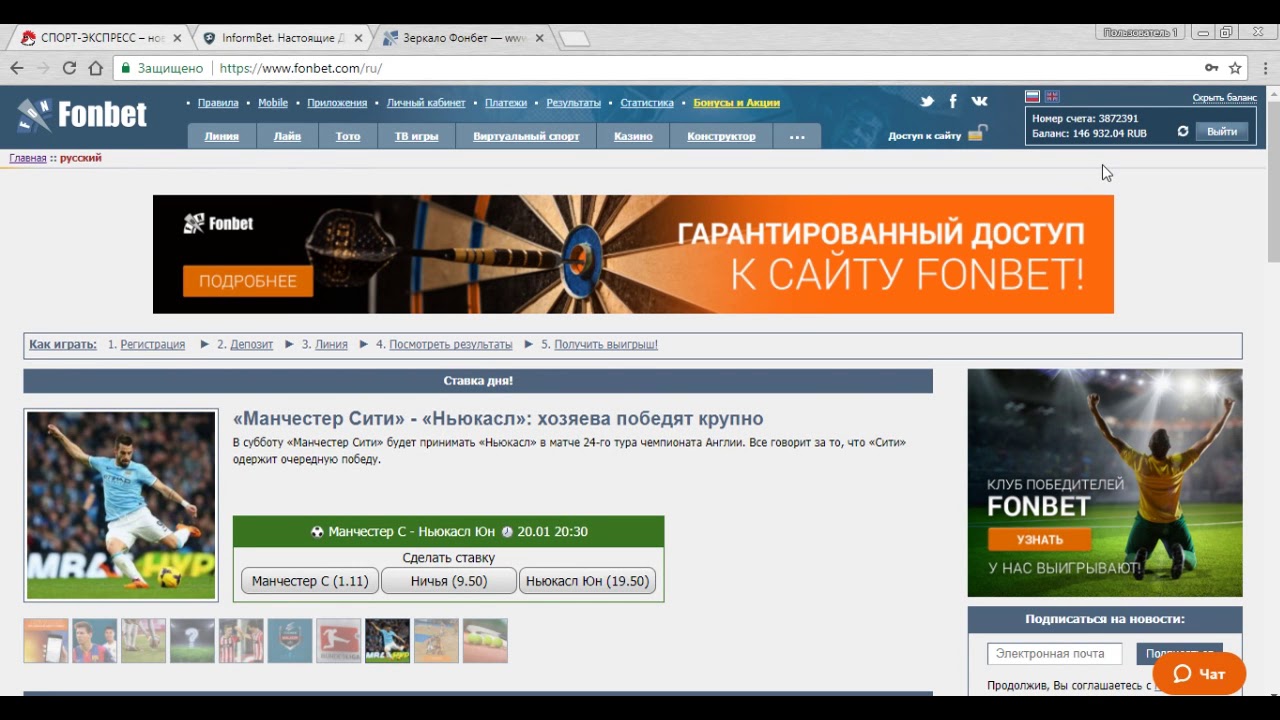
Task: Select the phone app thumbnail
Action: [x=46, y=641]
